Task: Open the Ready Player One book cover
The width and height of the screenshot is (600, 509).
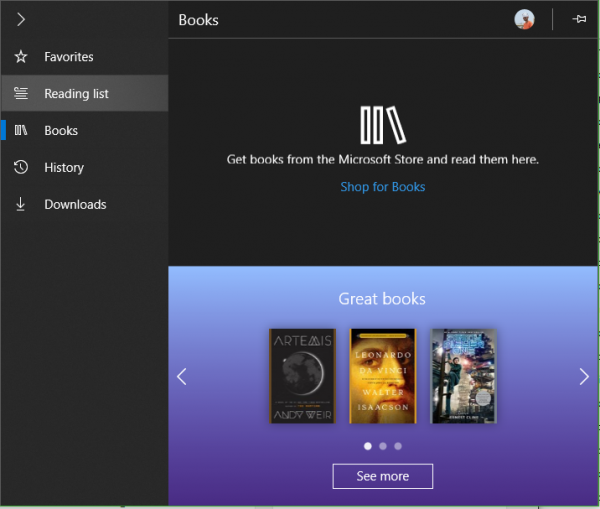Action: (x=463, y=376)
